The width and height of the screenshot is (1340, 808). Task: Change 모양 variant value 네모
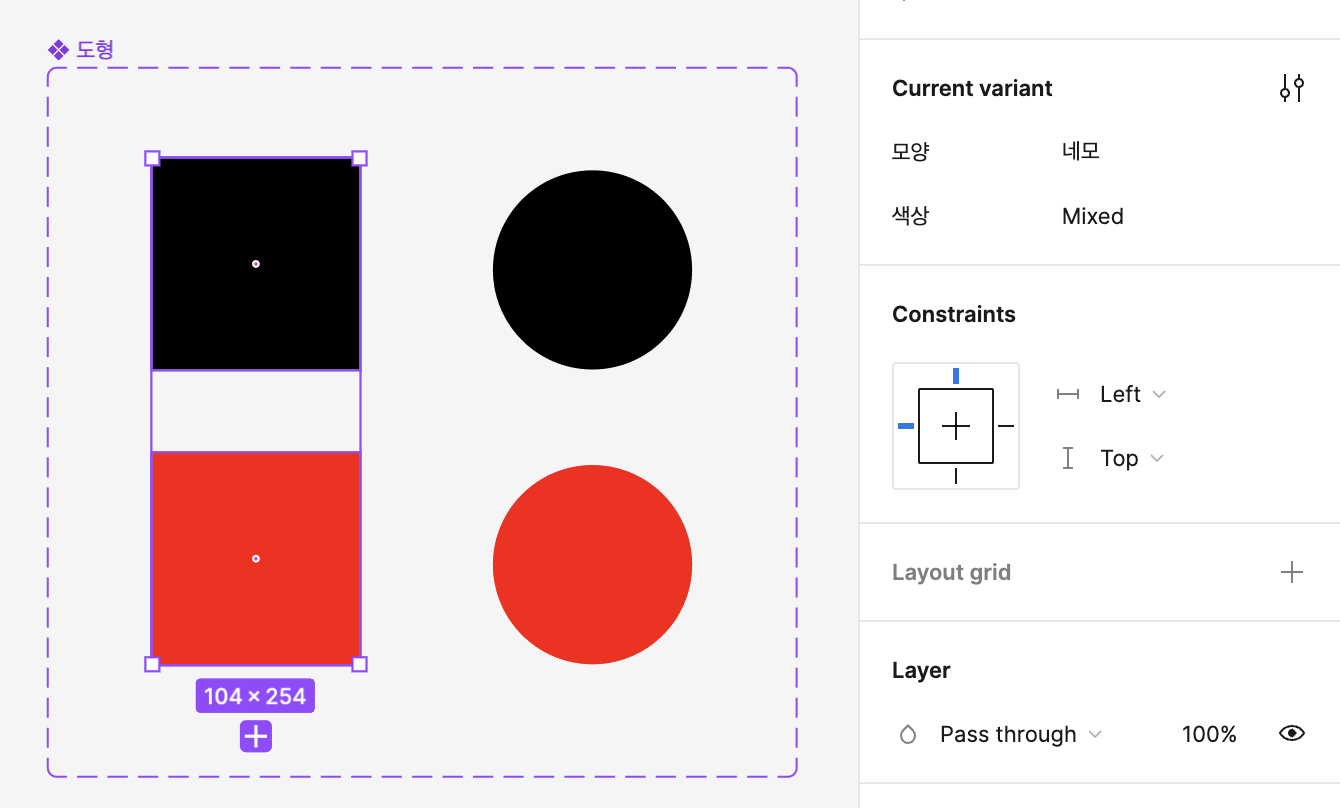tap(1081, 151)
